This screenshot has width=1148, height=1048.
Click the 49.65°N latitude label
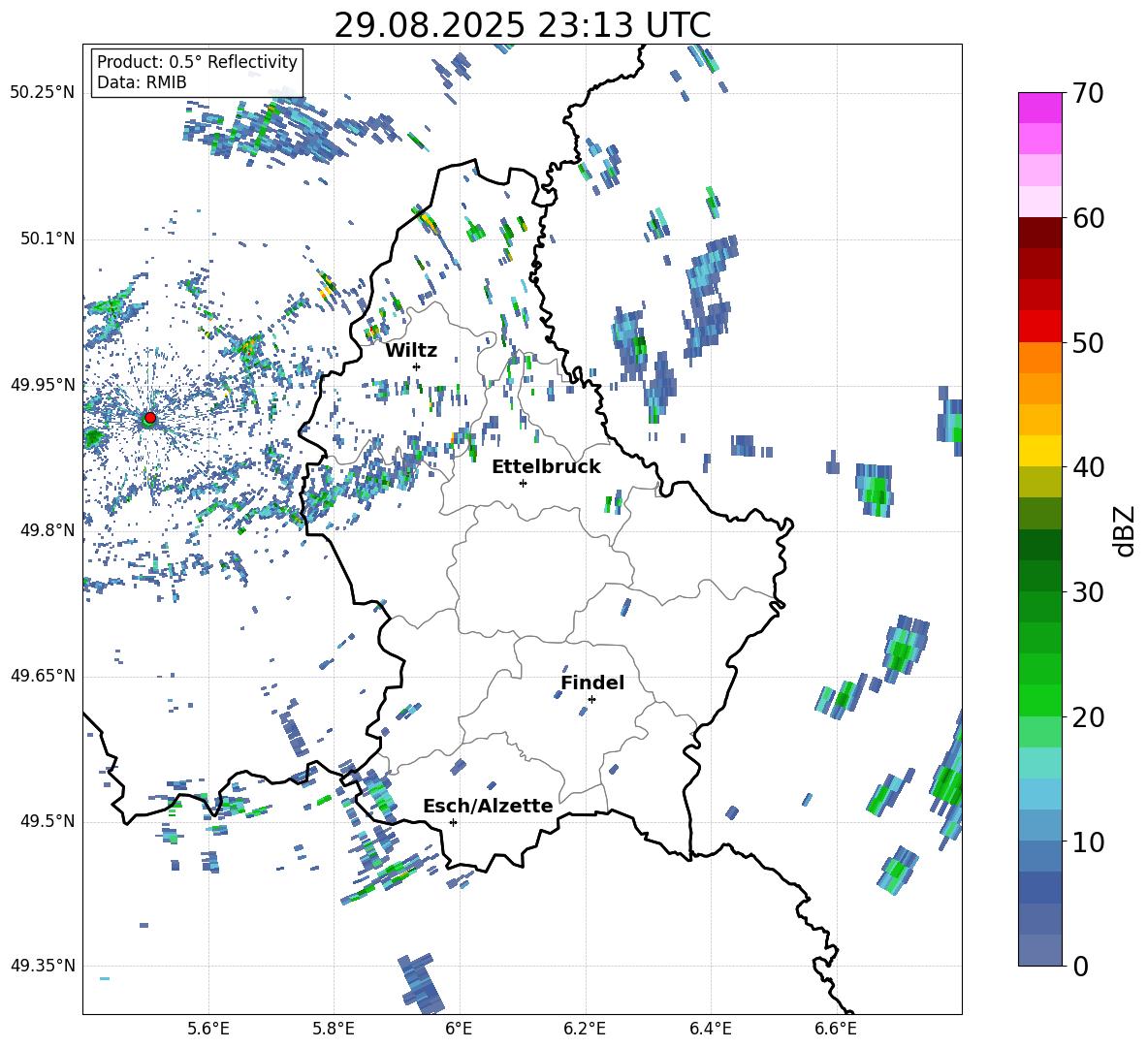point(43,677)
